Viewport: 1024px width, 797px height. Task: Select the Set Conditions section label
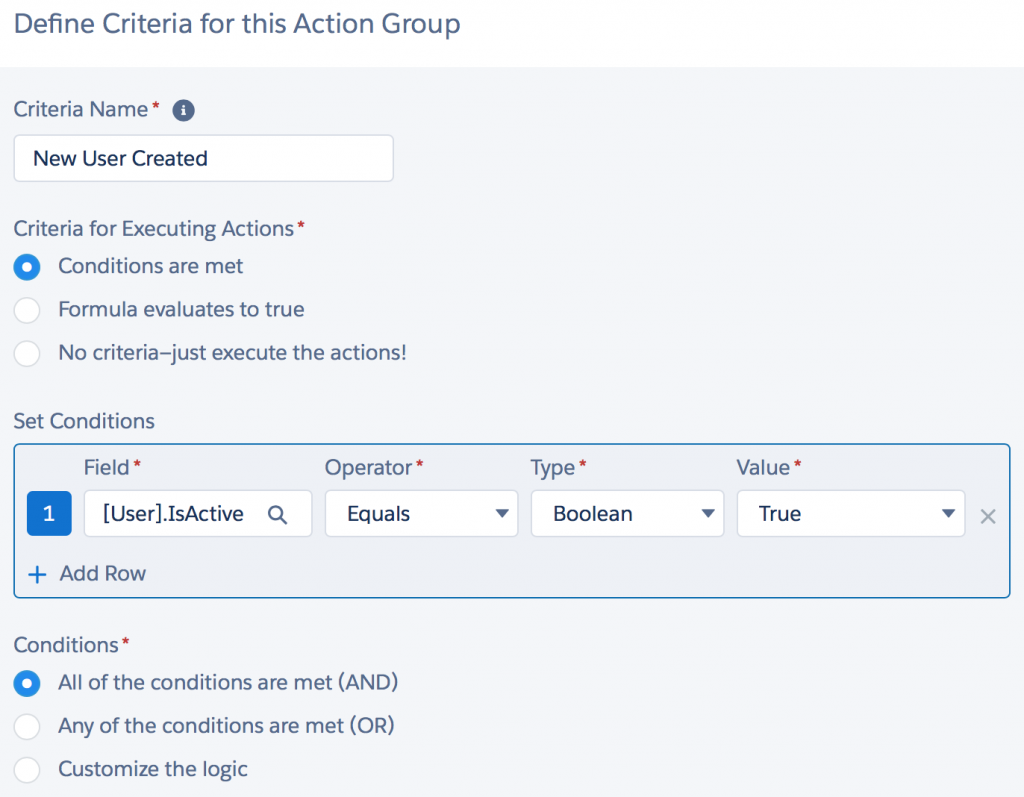(84, 421)
